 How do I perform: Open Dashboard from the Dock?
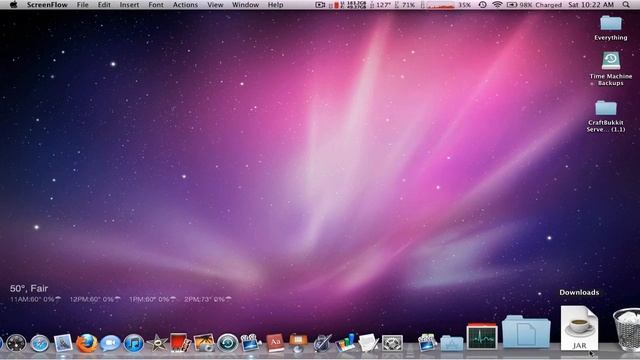pos(16,343)
